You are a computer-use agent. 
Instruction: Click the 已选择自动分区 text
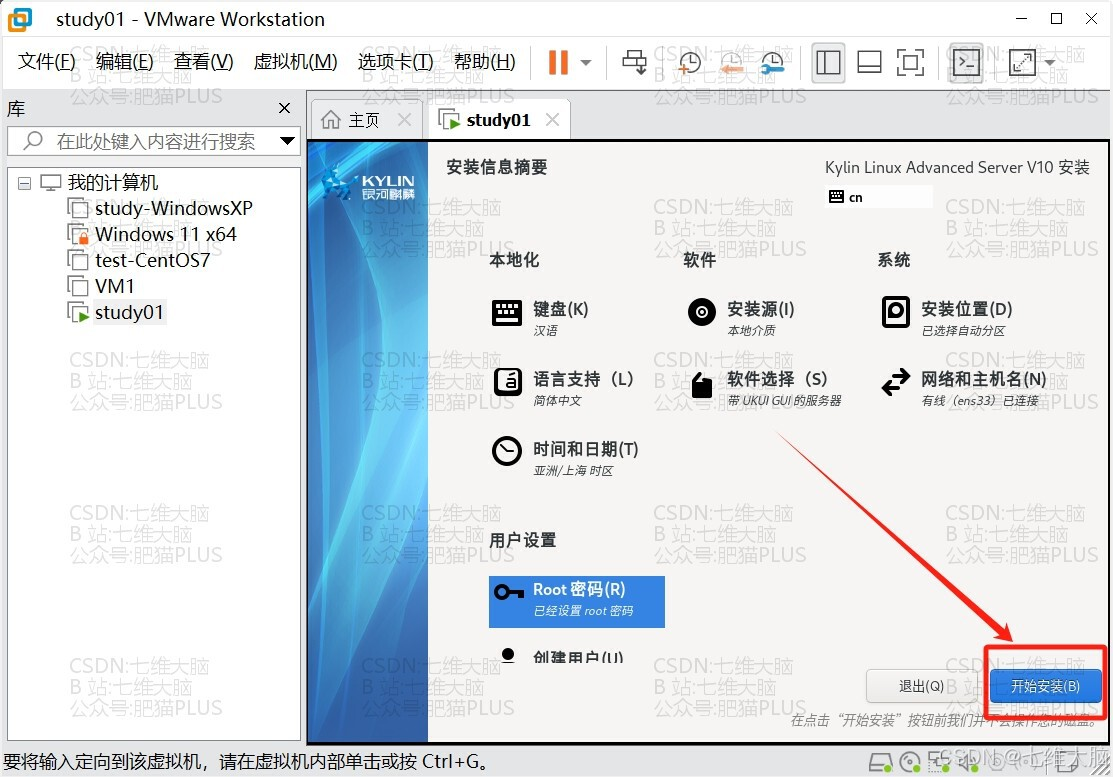[963, 331]
